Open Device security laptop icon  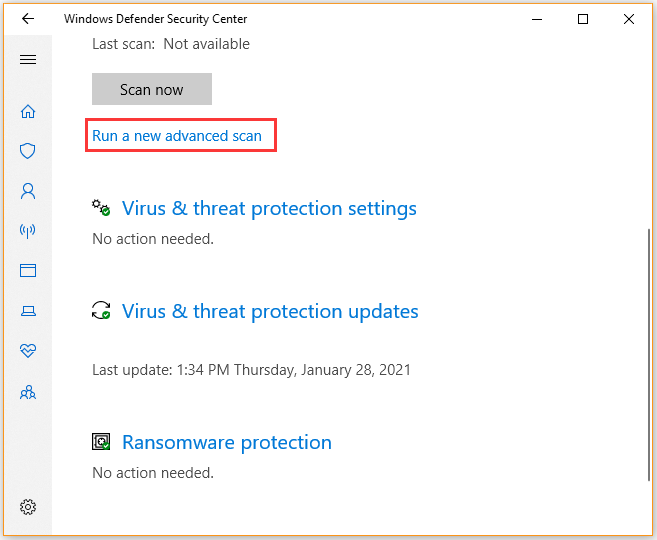[x=28, y=311]
